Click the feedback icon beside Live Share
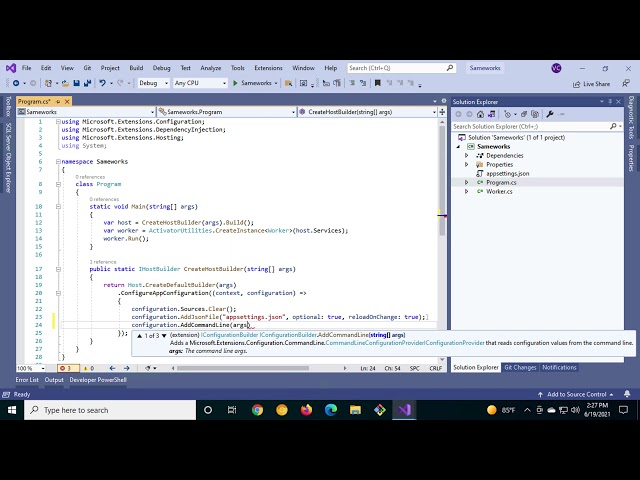The image size is (640, 480). point(626,84)
